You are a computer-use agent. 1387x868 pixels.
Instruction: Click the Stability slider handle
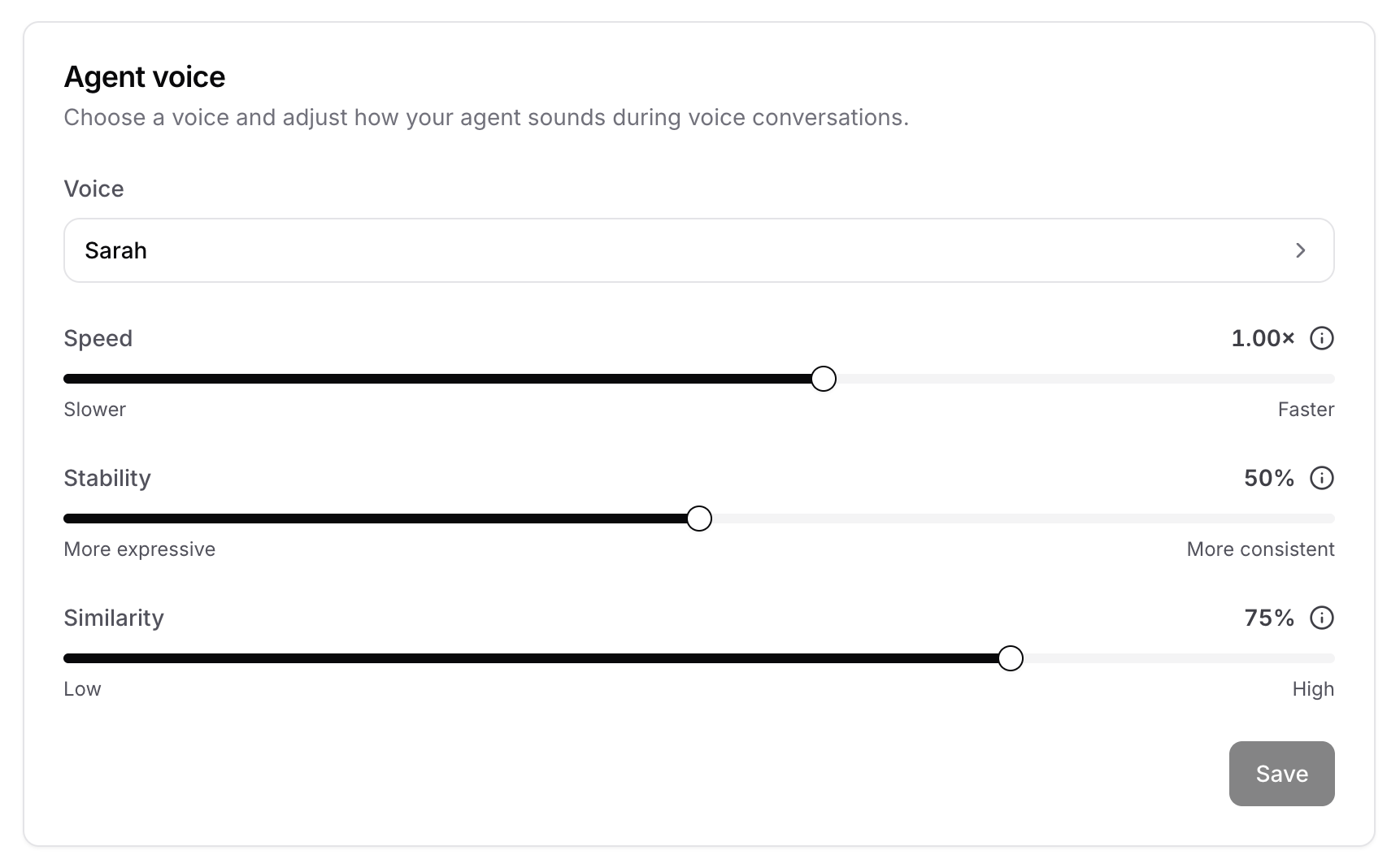pyautogui.click(x=698, y=518)
